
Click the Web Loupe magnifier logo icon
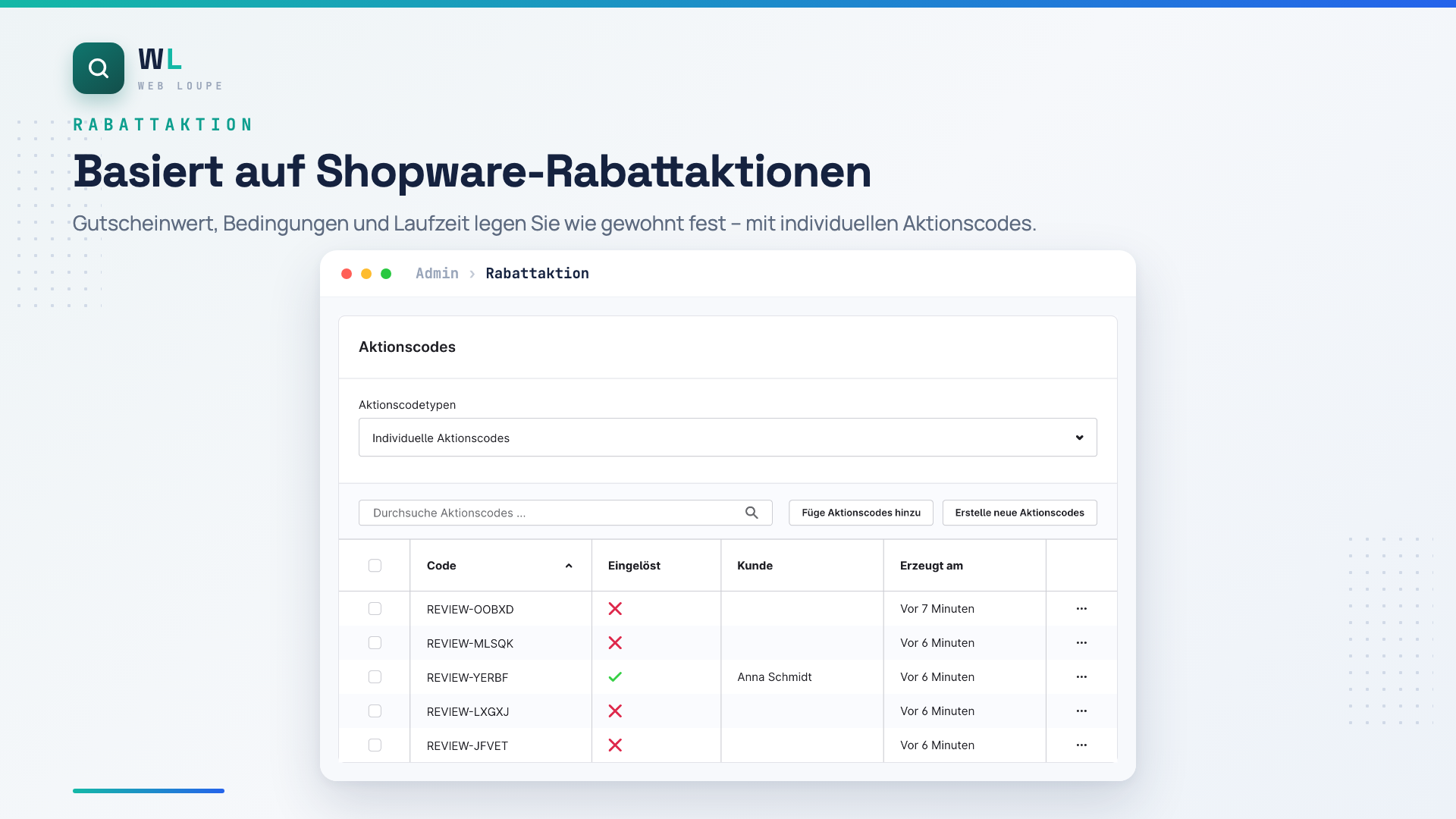[99, 68]
